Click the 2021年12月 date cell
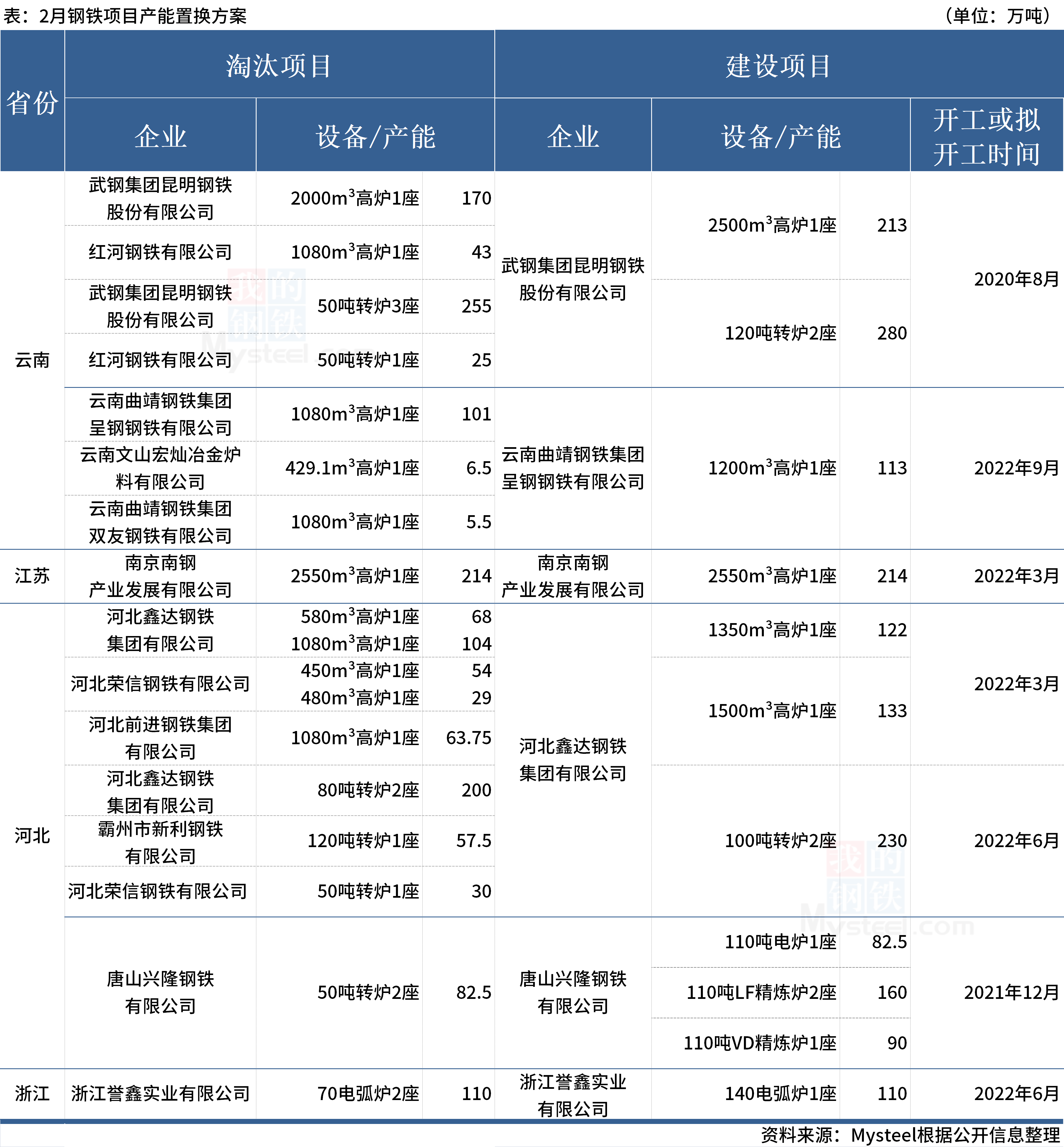The height and width of the screenshot is (1147, 1064). point(1011,992)
